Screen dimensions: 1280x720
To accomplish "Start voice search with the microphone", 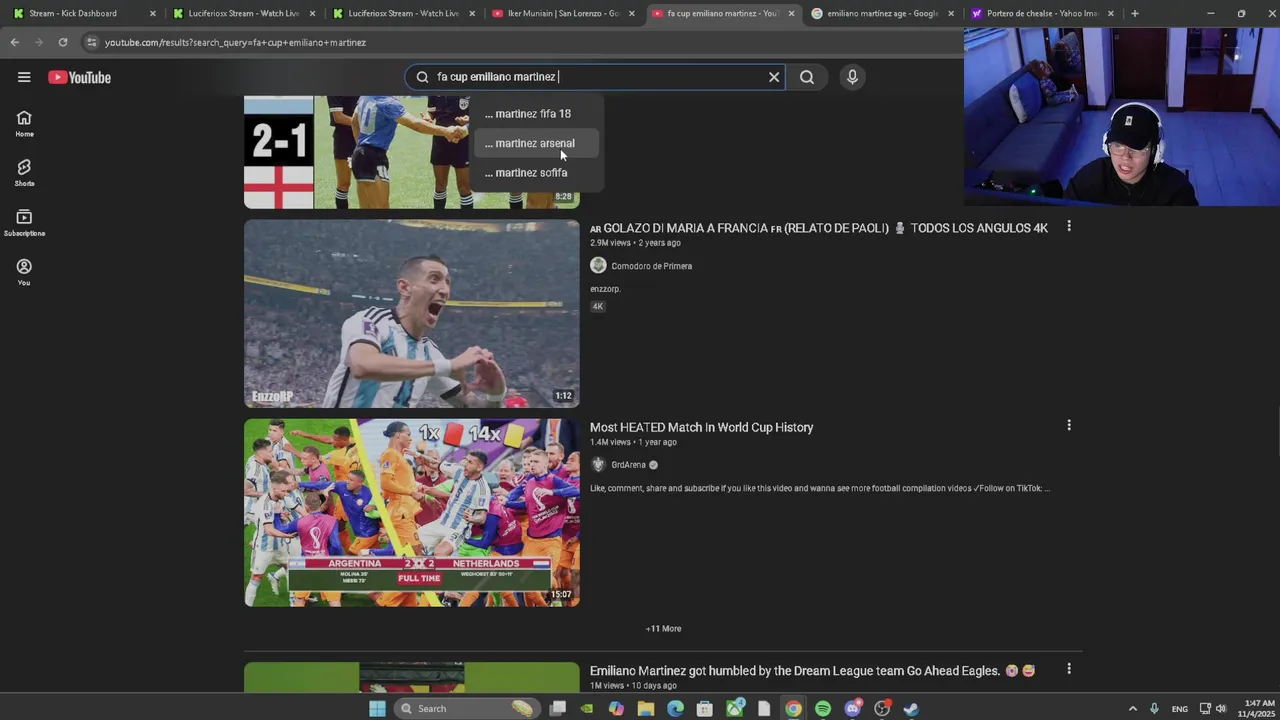I will pos(852,77).
